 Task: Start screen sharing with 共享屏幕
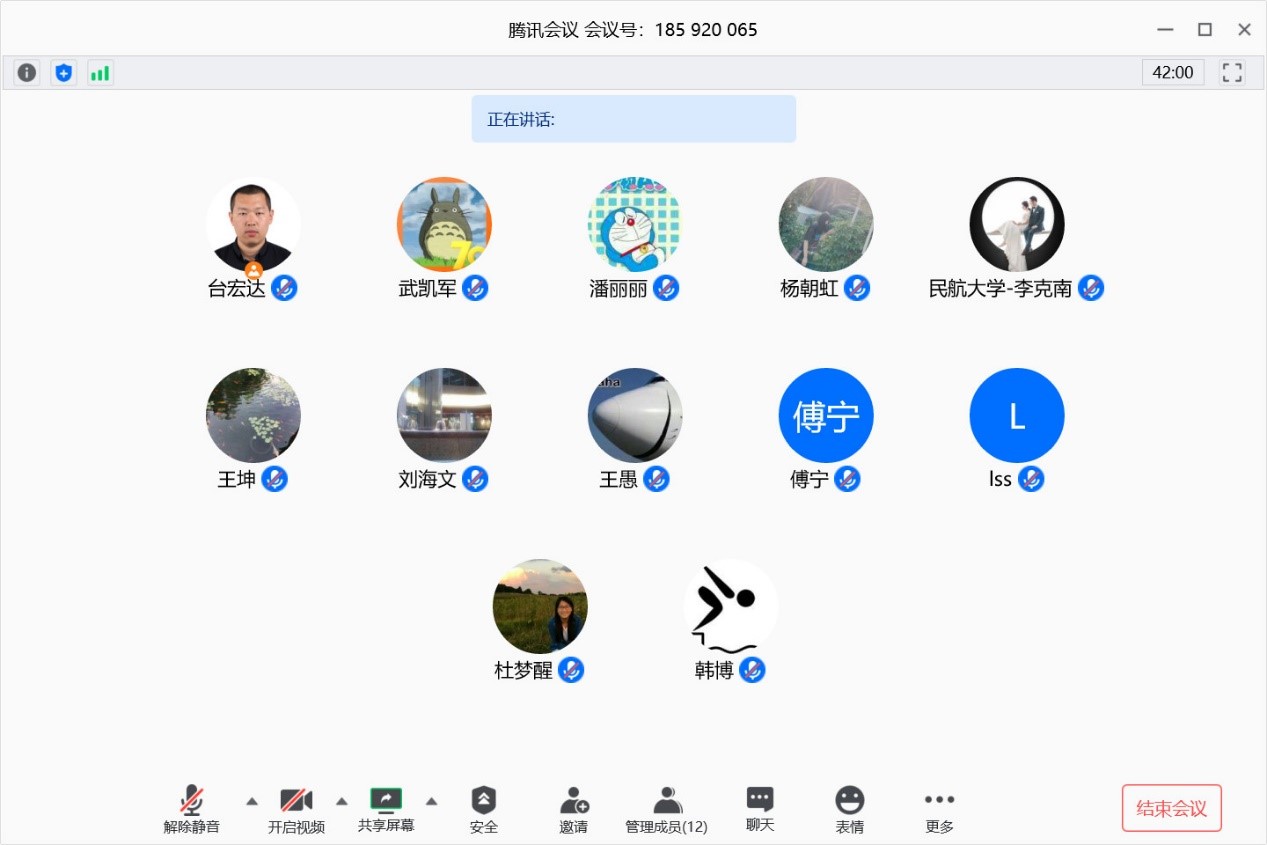(x=386, y=809)
